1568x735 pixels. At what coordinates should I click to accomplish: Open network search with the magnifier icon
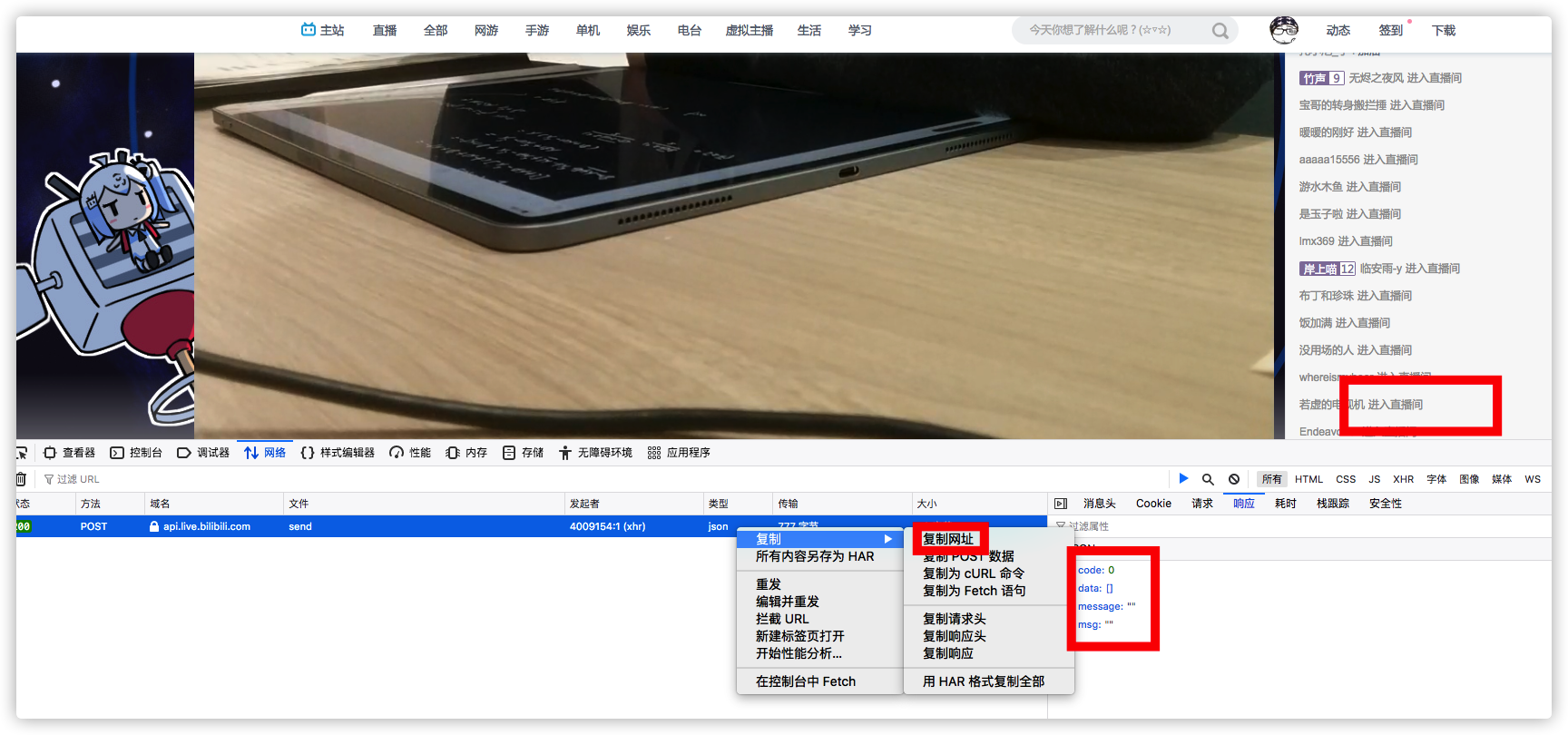coord(1208,479)
